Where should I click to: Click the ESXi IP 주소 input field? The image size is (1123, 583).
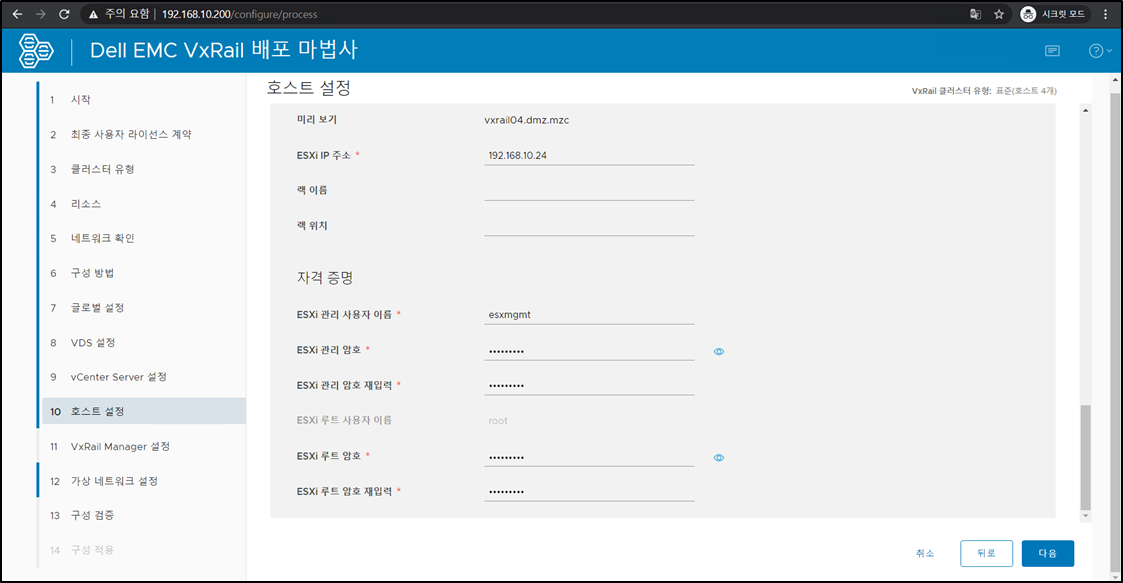[589, 155]
